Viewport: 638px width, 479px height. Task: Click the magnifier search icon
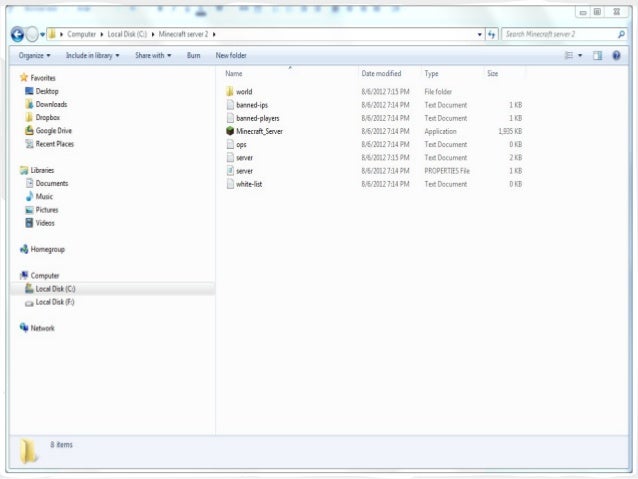pos(621,35)
